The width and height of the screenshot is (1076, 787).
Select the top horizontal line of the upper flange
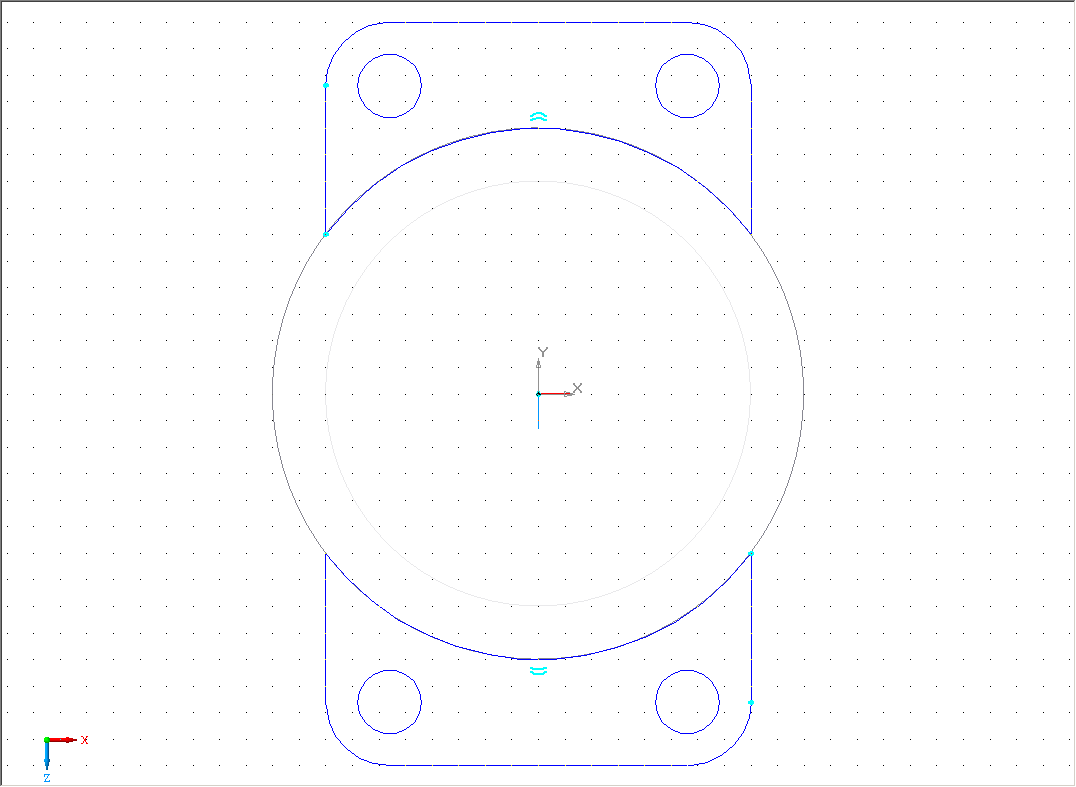point(539,23)
